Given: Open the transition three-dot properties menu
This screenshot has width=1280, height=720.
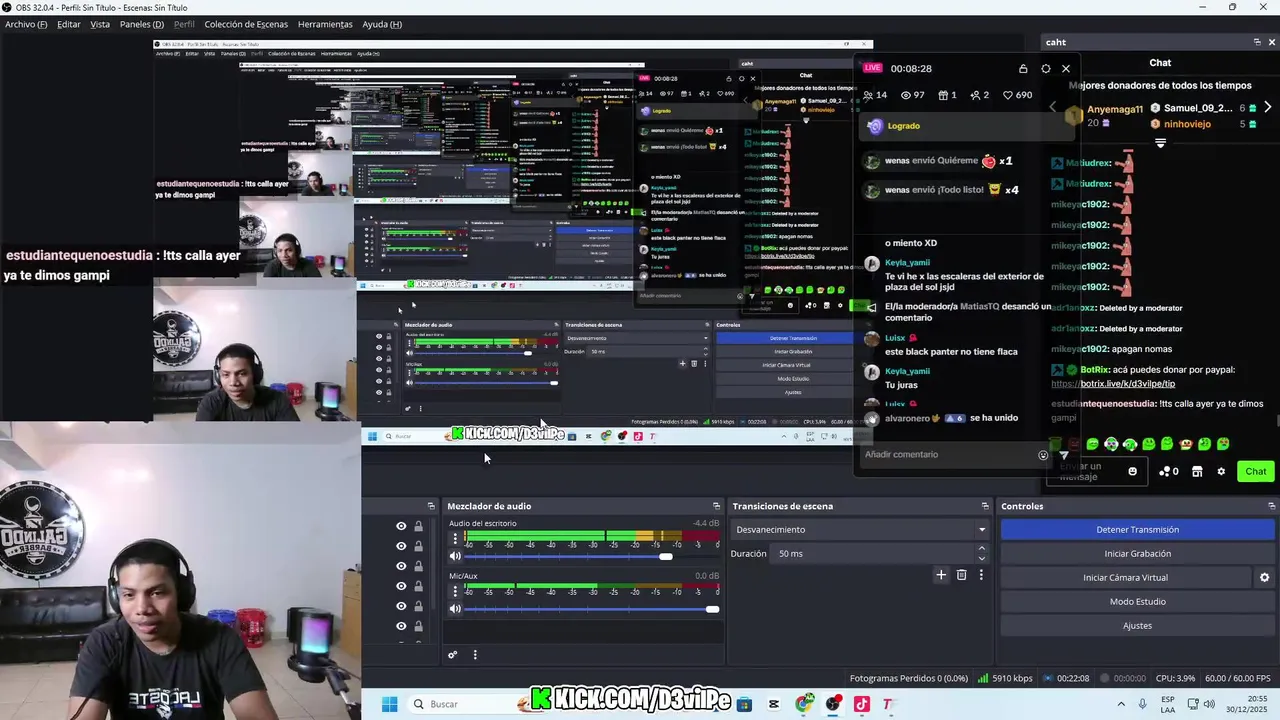Looking at the screenshot, I should click(981, 575).
